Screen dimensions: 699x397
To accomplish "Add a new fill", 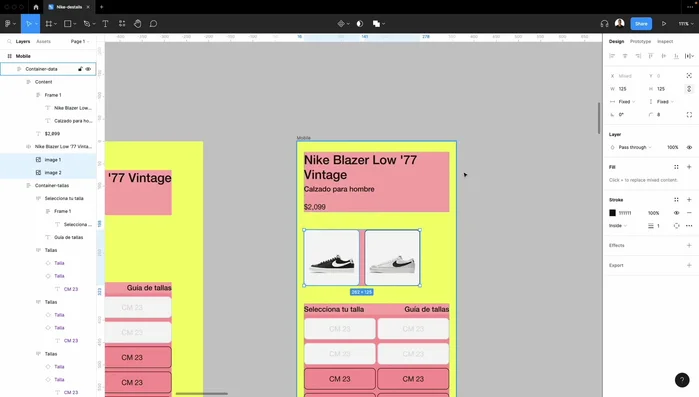I will 689,167.
